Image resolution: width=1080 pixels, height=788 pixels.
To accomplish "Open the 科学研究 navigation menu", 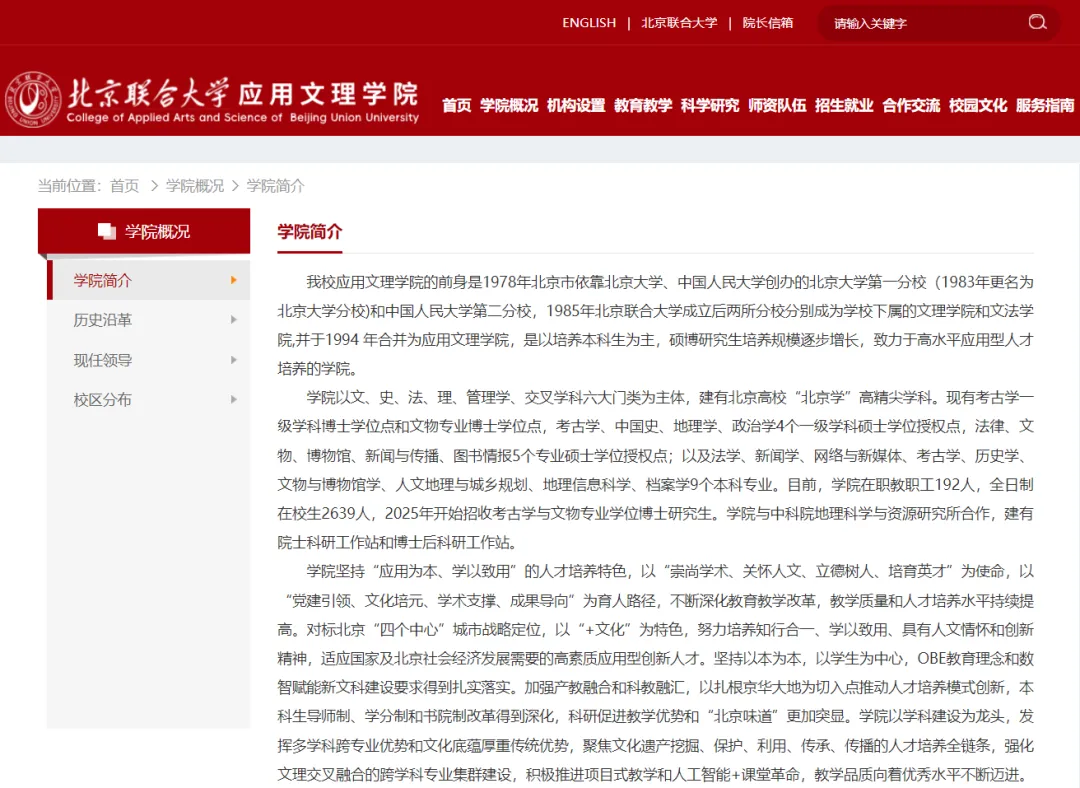I will coord(709,105).
